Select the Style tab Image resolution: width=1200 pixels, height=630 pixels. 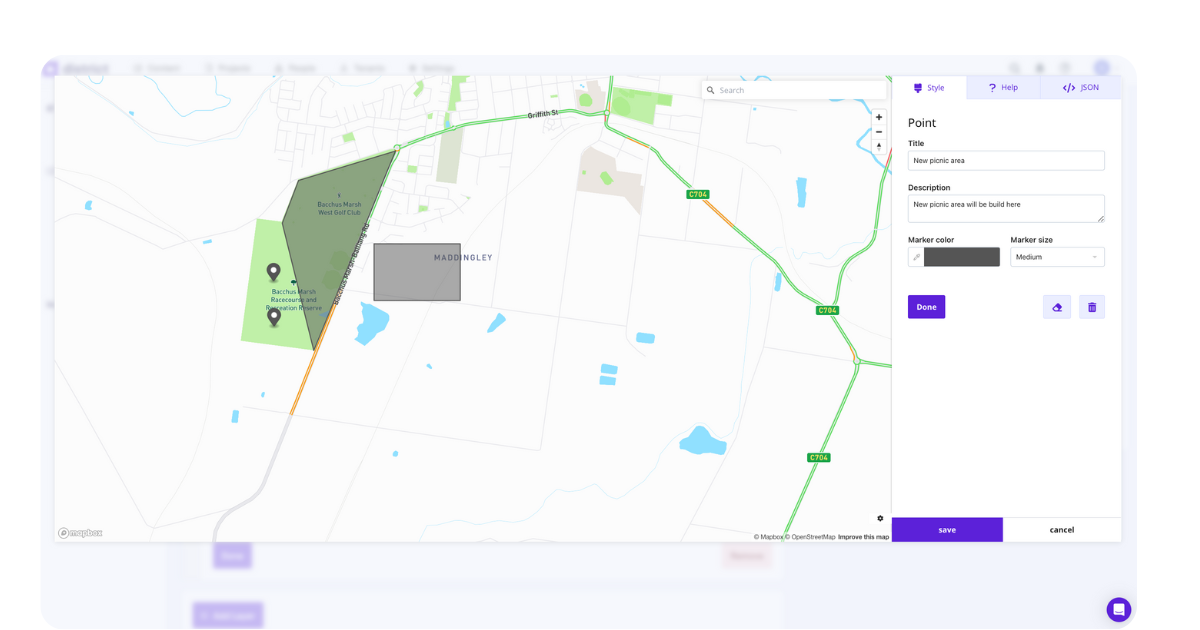930,87
